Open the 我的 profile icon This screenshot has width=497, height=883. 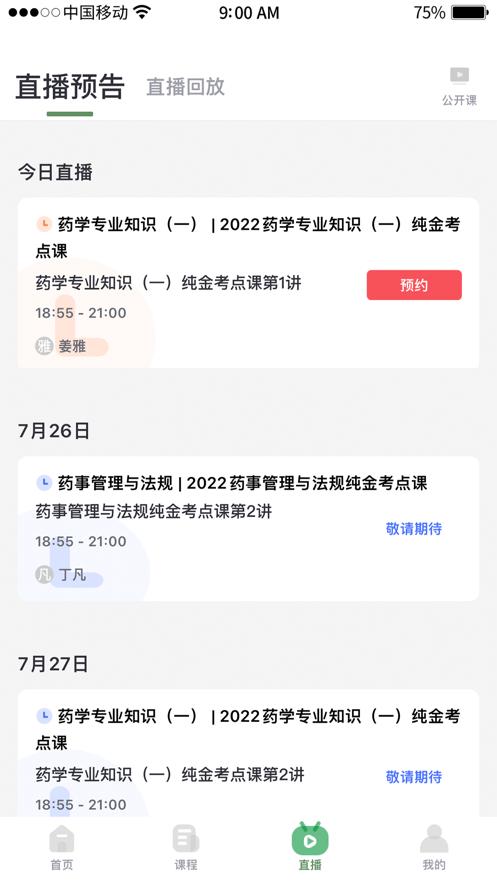tap(434, 839)
